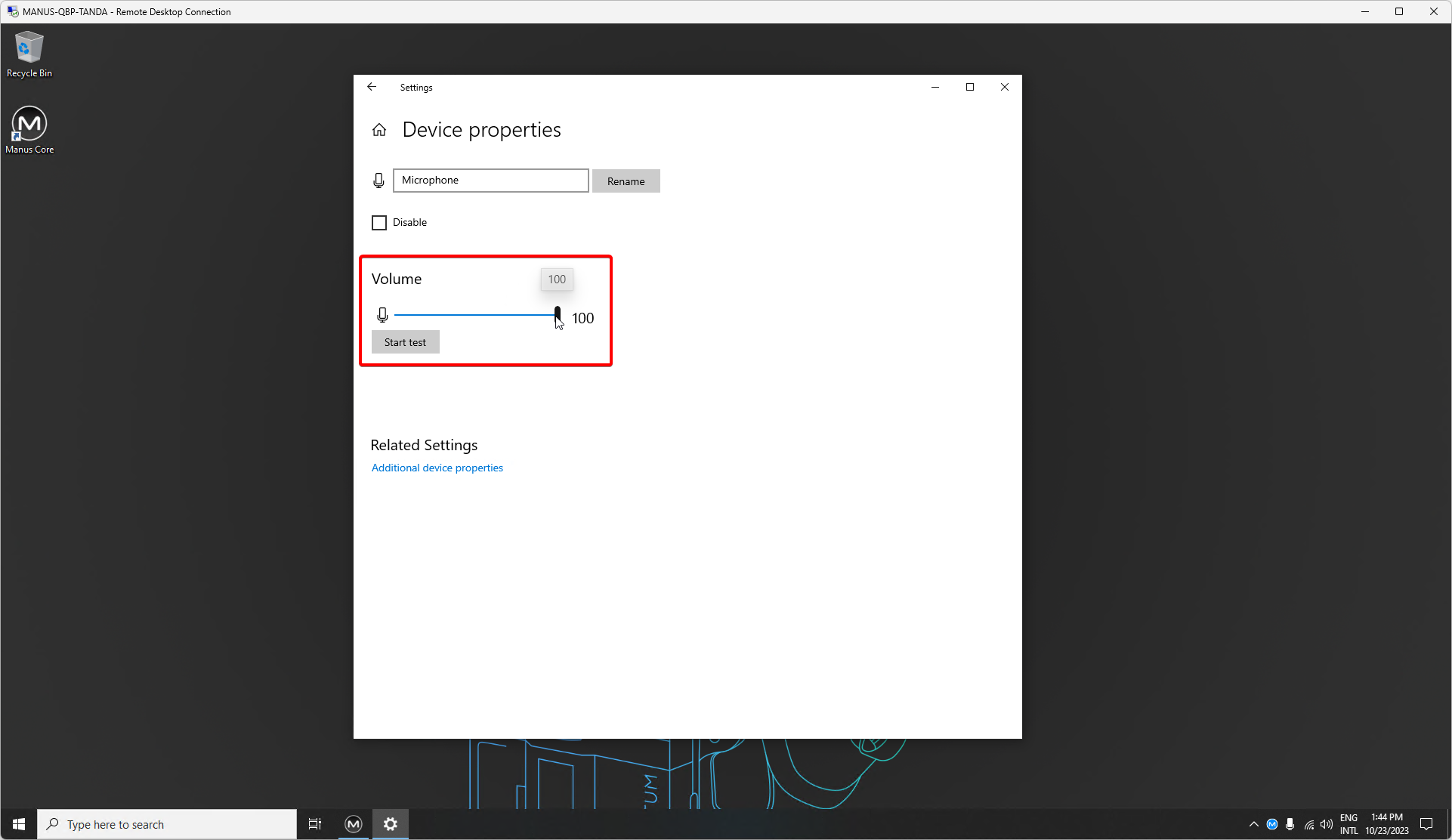1452x840 pixels.
Task: Click the microphone volume slider track
Action: tap(476, 315)
